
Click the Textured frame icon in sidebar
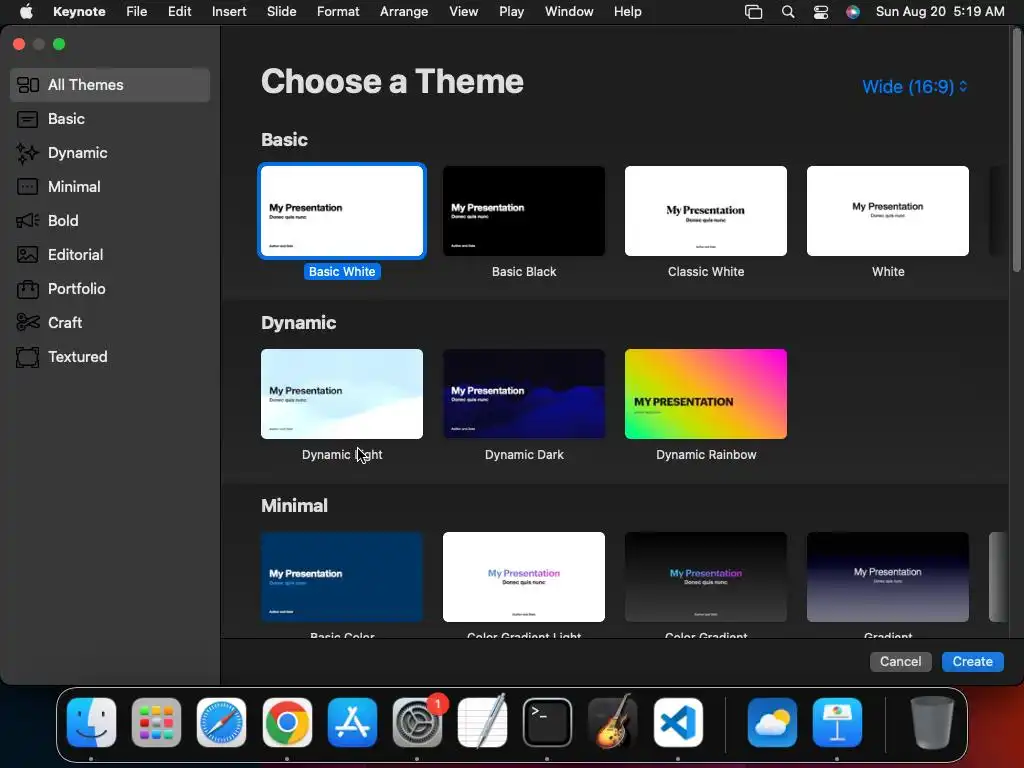[x=27, y=357]
